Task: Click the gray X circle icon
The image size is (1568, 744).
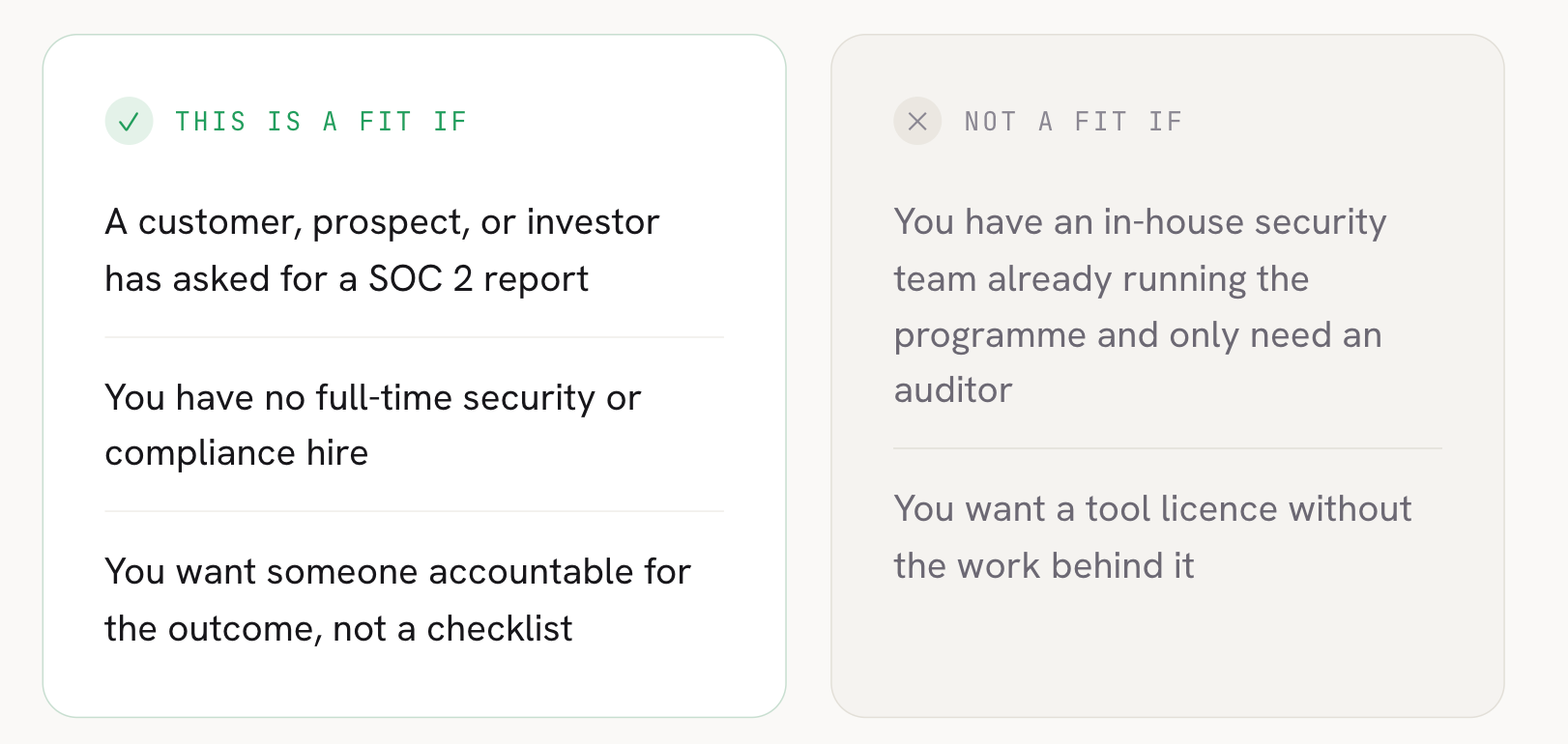Action: (x=917, y=122)
